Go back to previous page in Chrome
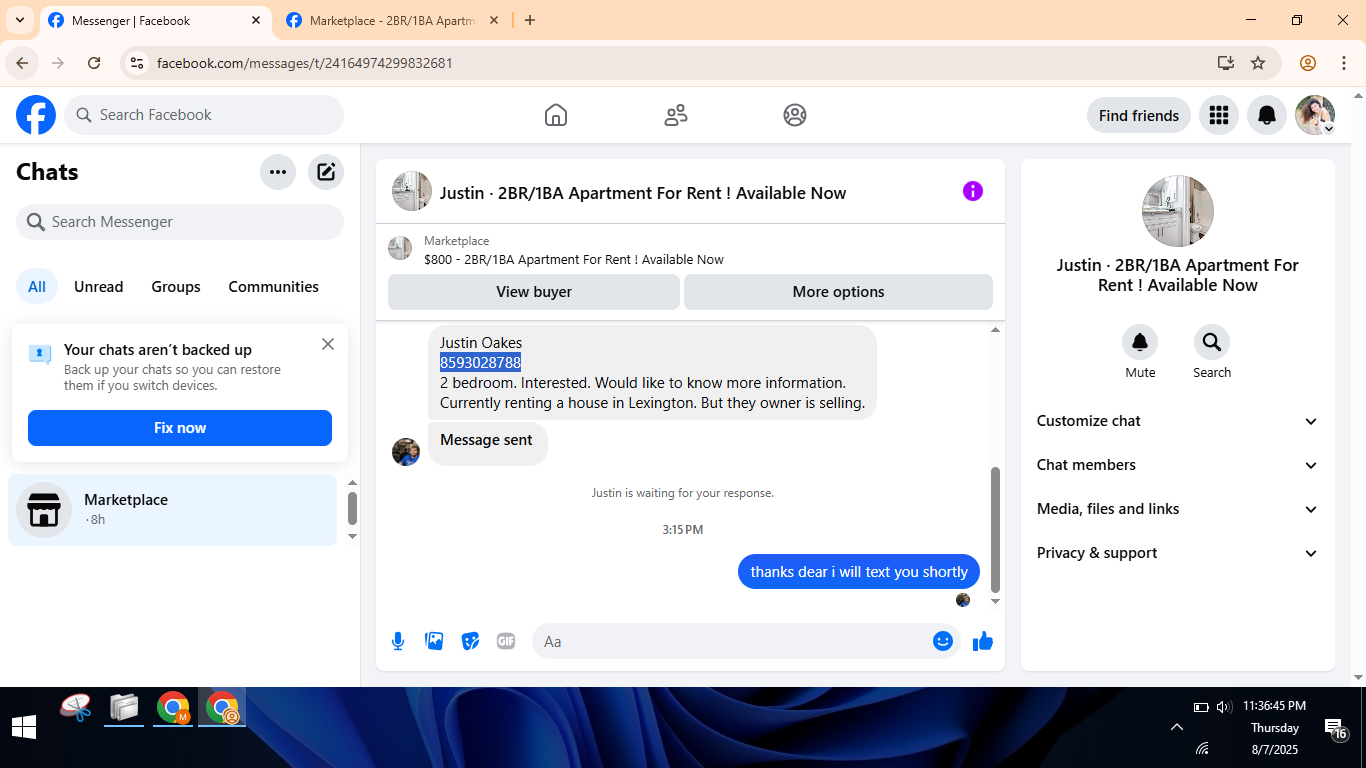Image resolution: width=1366 pixels, height=768 pixels. pos(22,63)
